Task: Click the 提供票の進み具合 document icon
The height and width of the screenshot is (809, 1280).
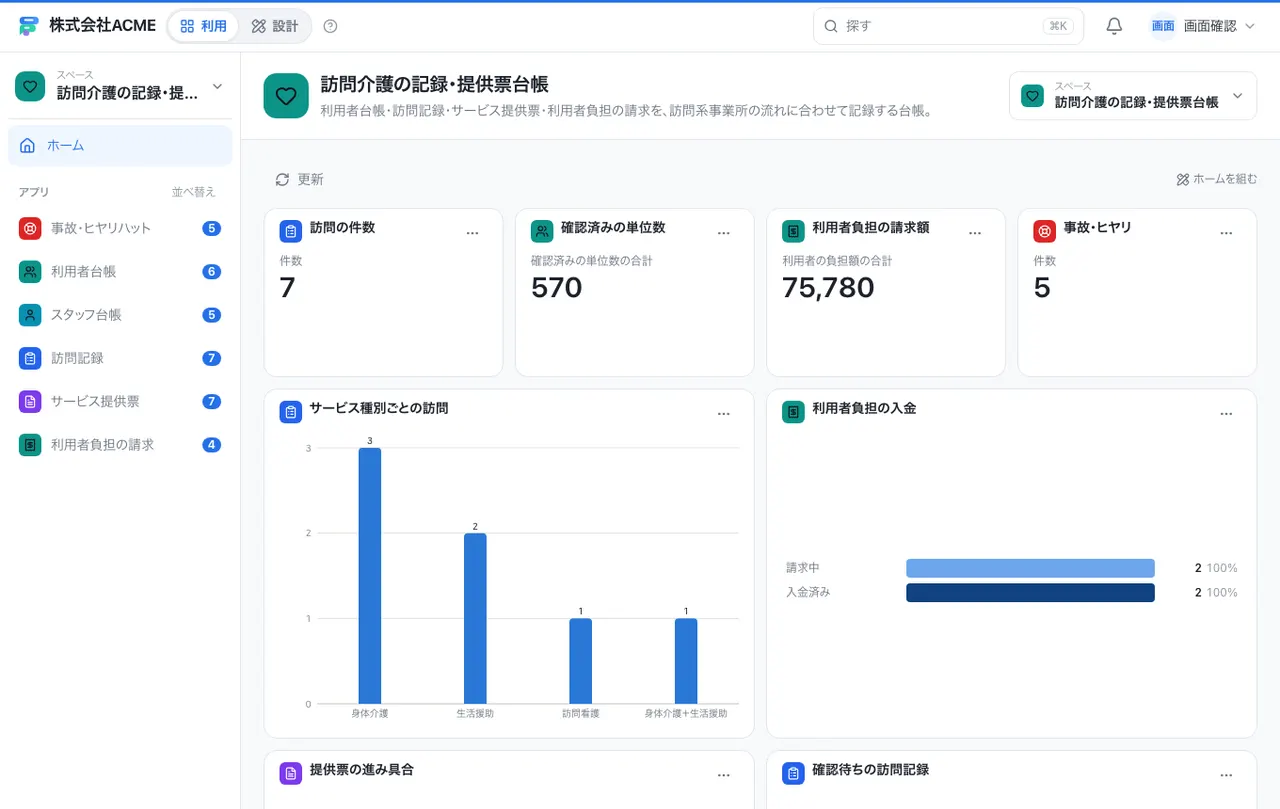Action: point(291,773)
